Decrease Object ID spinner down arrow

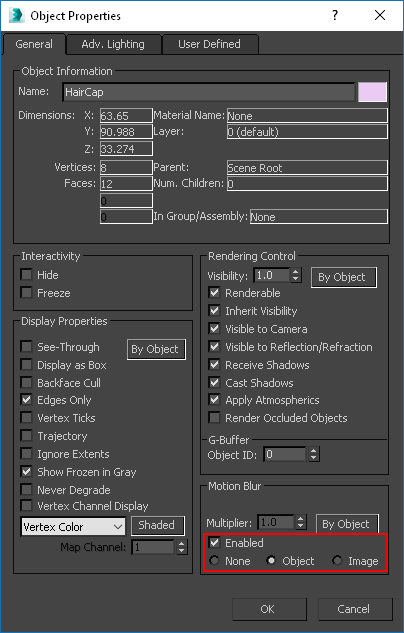click(x=314, y=458)
